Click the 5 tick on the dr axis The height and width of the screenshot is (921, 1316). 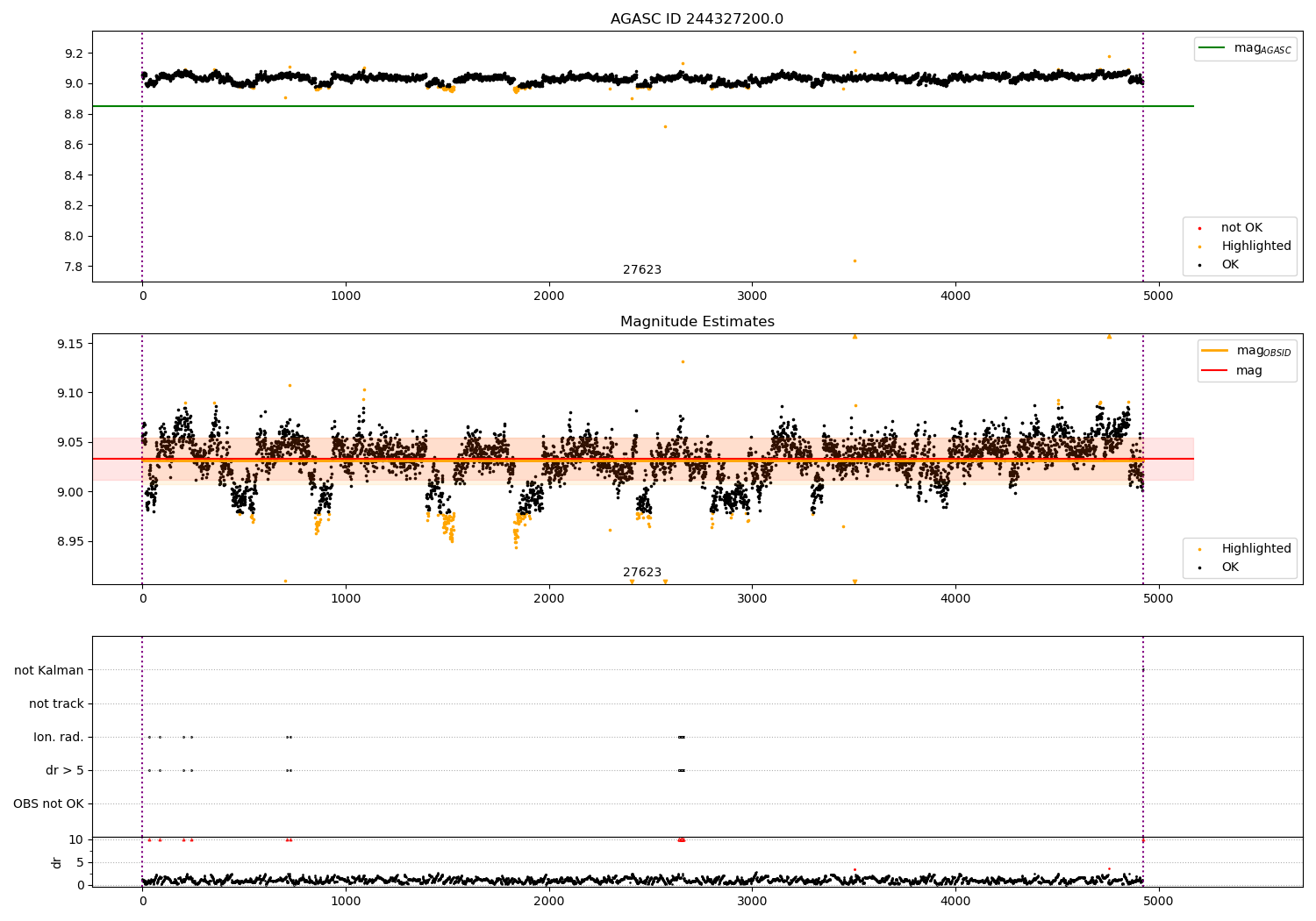click(81, 863)
